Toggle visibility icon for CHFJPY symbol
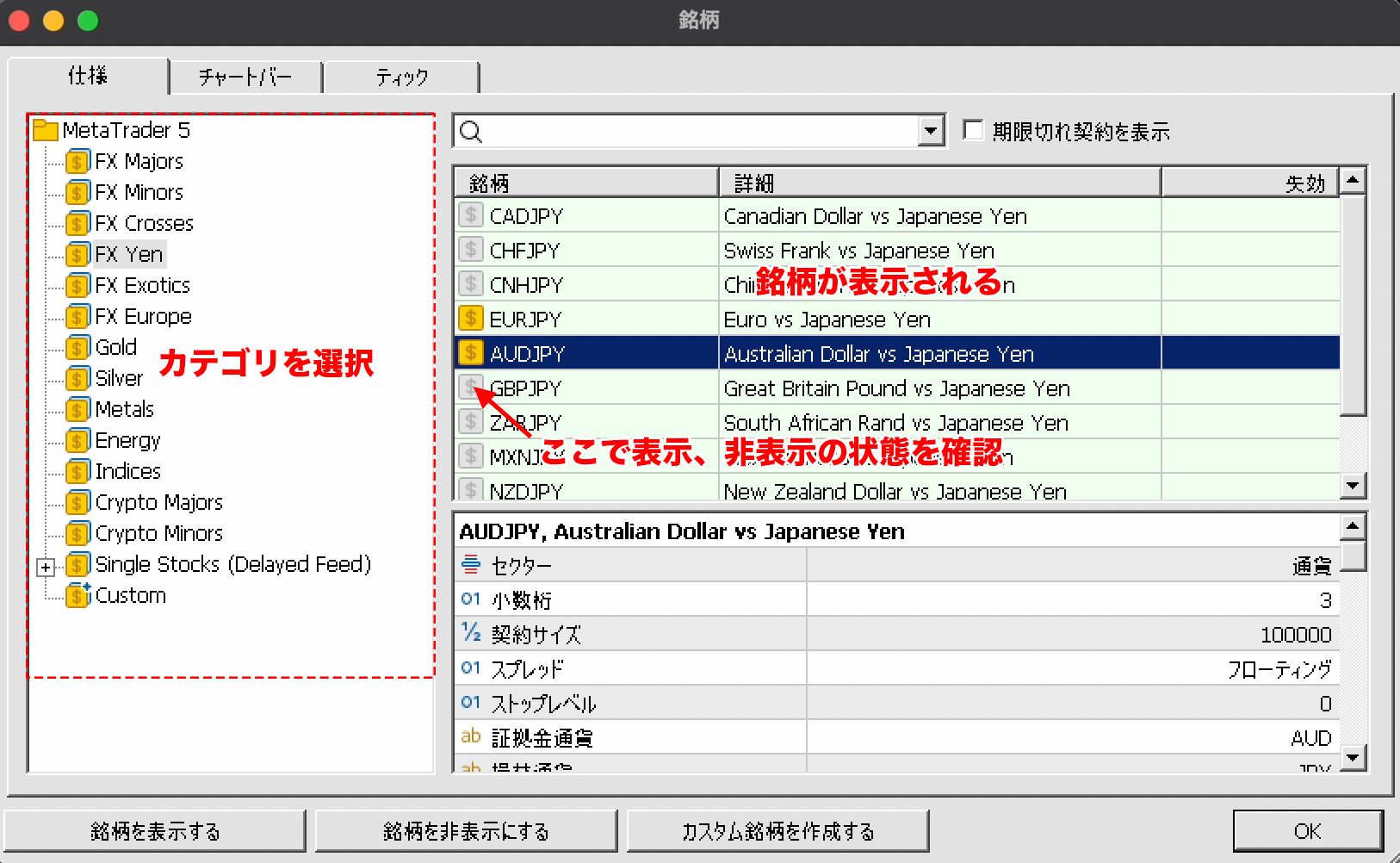 (x=471, y=250)
